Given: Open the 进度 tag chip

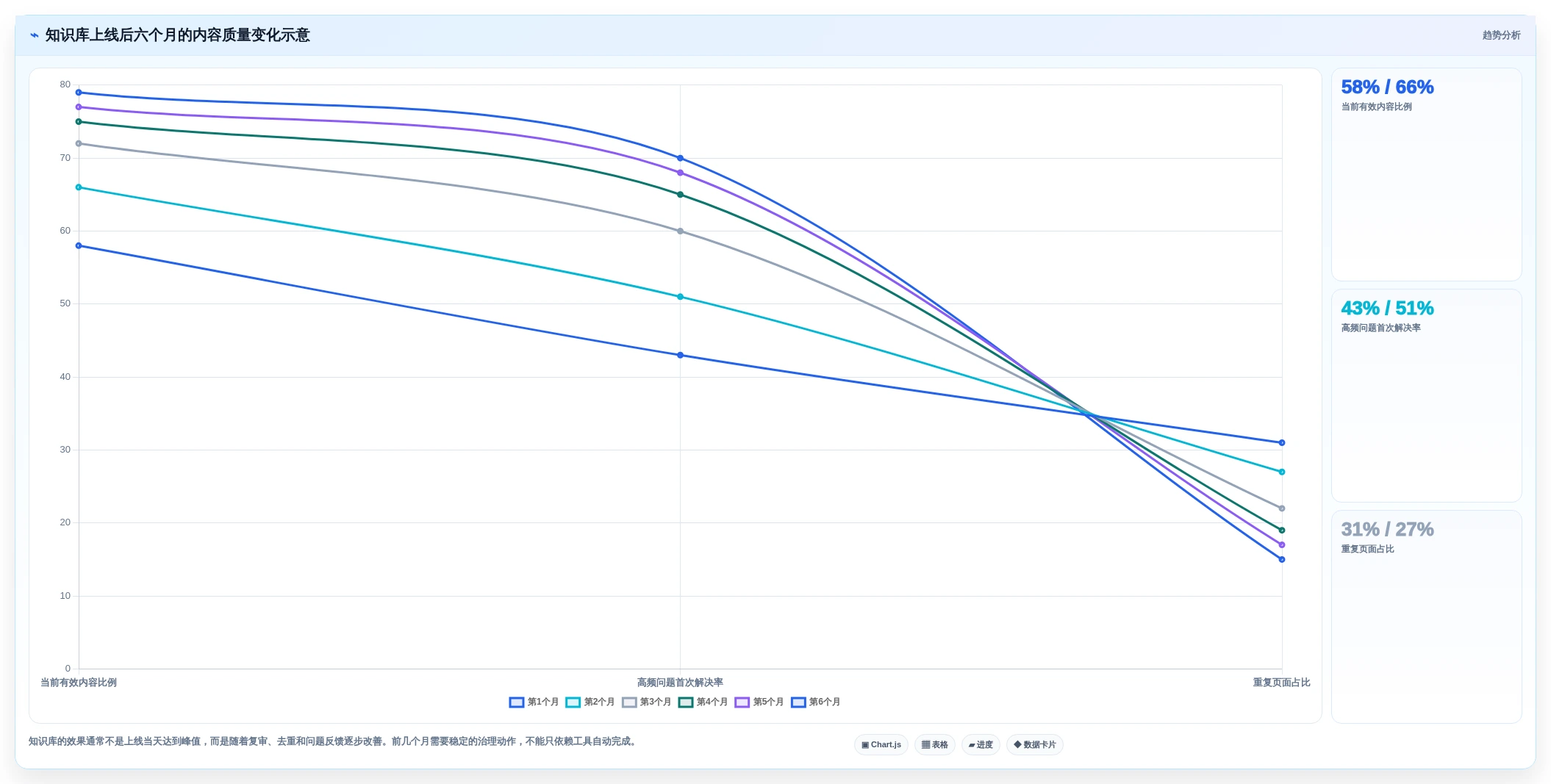Looking at the screenshot, I should tap(981, 745).
